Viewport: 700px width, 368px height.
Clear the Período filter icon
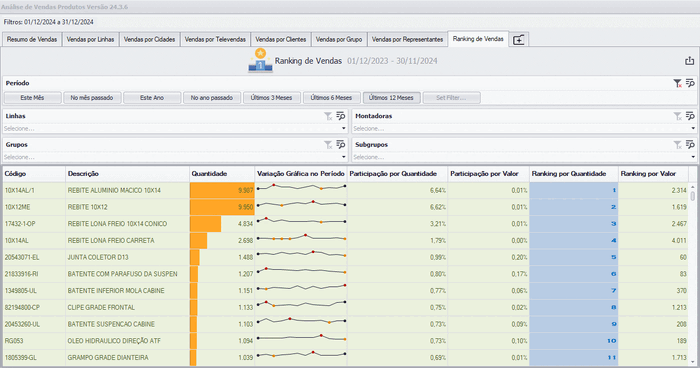pyautogui.click(x=677, y=83)
